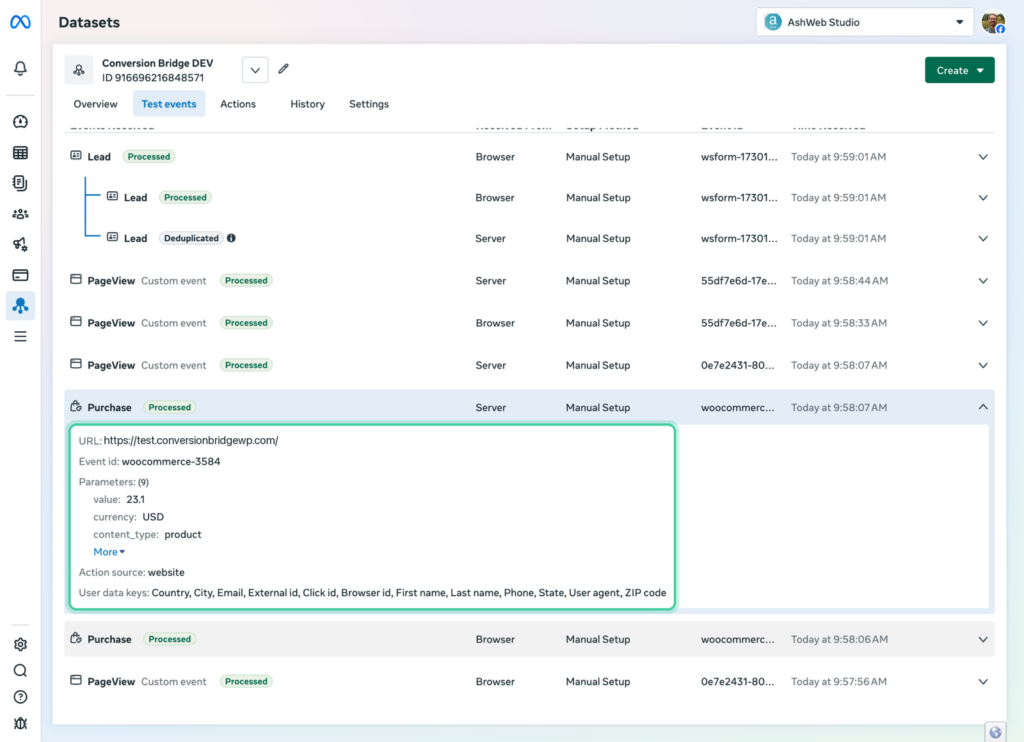The width and height of the screenshot is (1024, 742).
Task: Open settings gear in sidebar
Action: (20, 644)
